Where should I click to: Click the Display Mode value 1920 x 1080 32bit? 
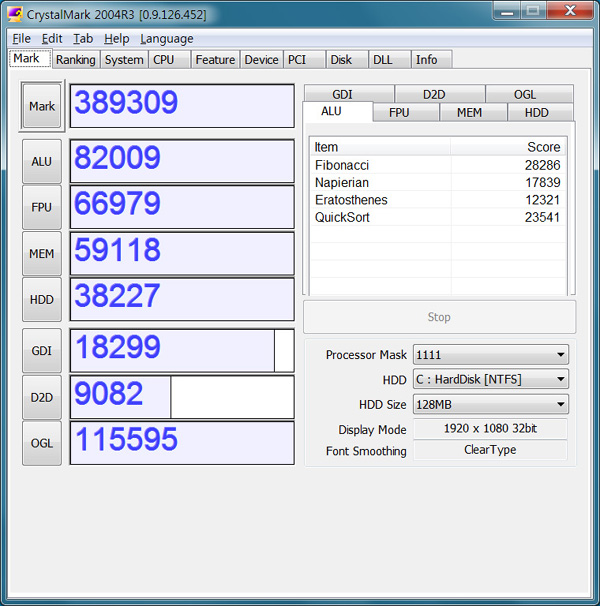coord(490,429)
